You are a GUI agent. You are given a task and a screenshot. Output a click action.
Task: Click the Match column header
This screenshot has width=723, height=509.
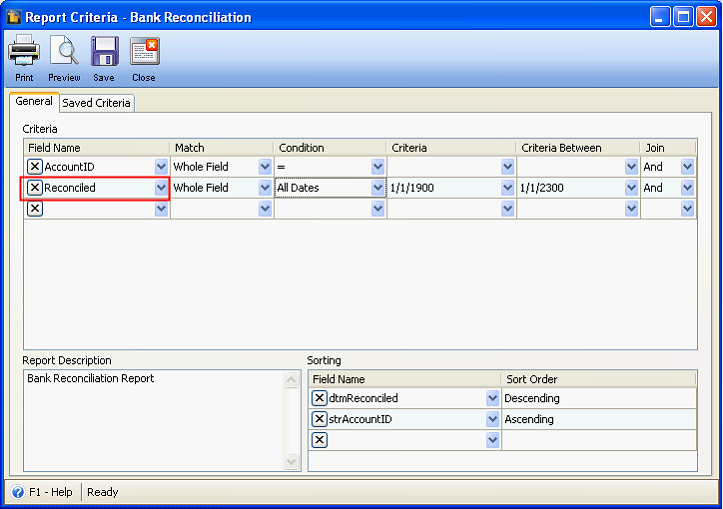click(222, 148)
